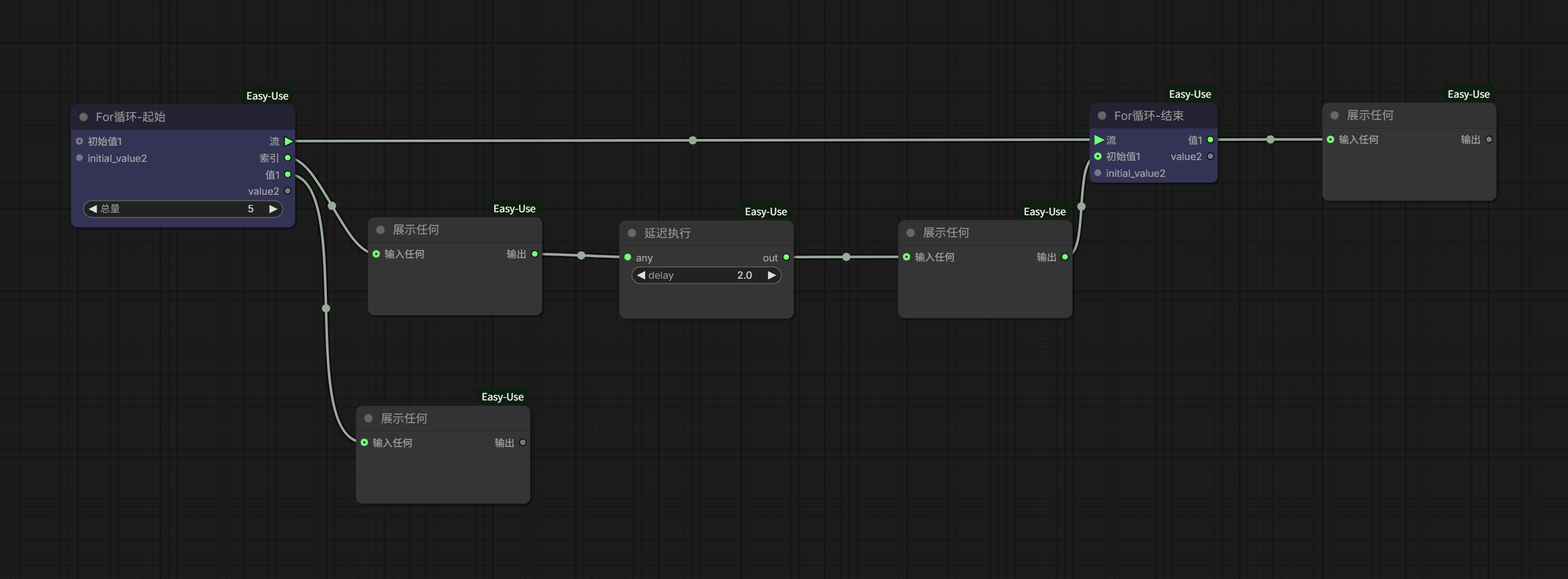Click the value2 output port on For循环-起始
Screen dimensions: 1568x579
point(288,191)
